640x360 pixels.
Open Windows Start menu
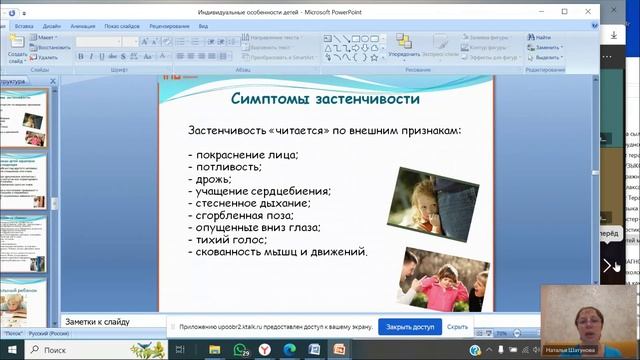[12, 350]
